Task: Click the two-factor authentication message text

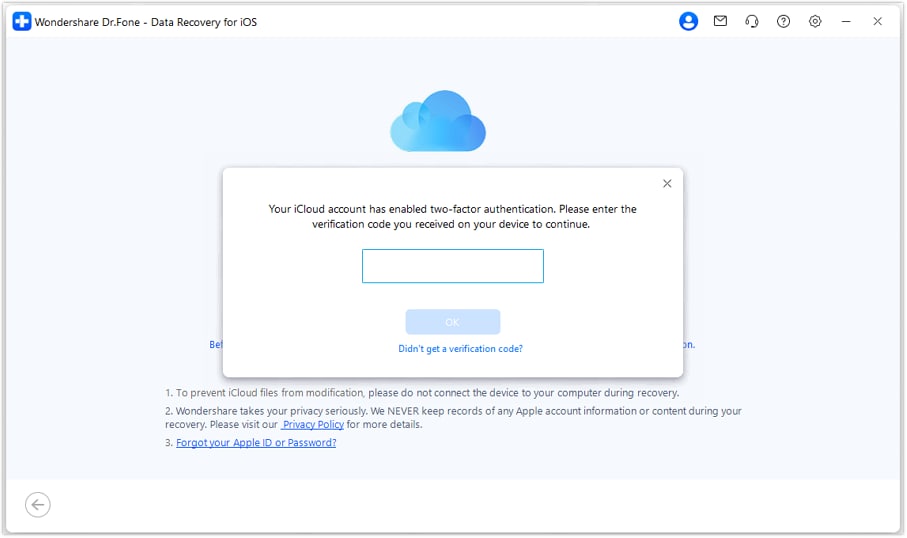Action: pyautogui.click(x=452, y=216)
